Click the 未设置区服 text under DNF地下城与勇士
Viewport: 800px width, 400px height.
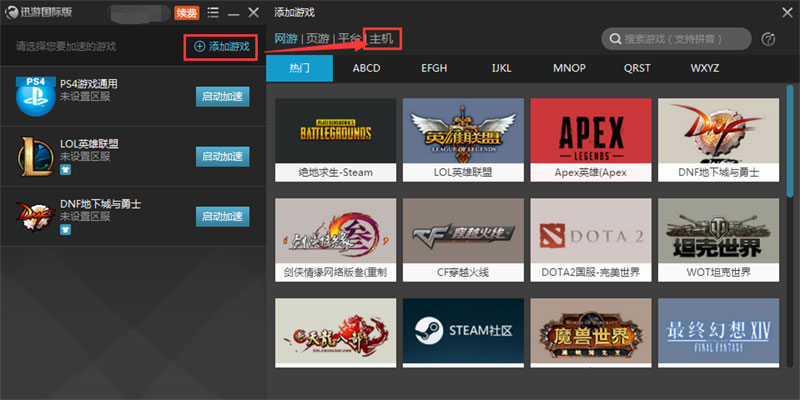85,216
